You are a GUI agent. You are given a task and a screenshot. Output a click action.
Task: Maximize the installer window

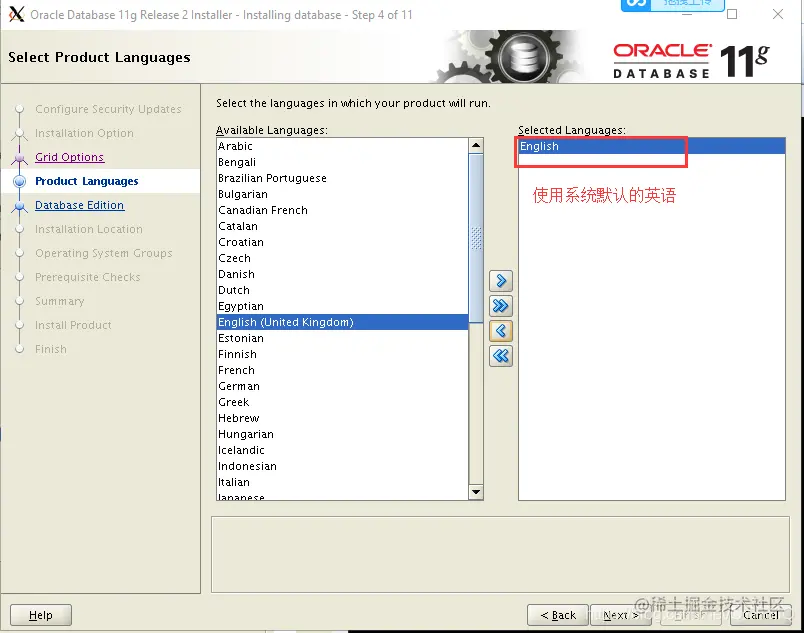[732, 14]
